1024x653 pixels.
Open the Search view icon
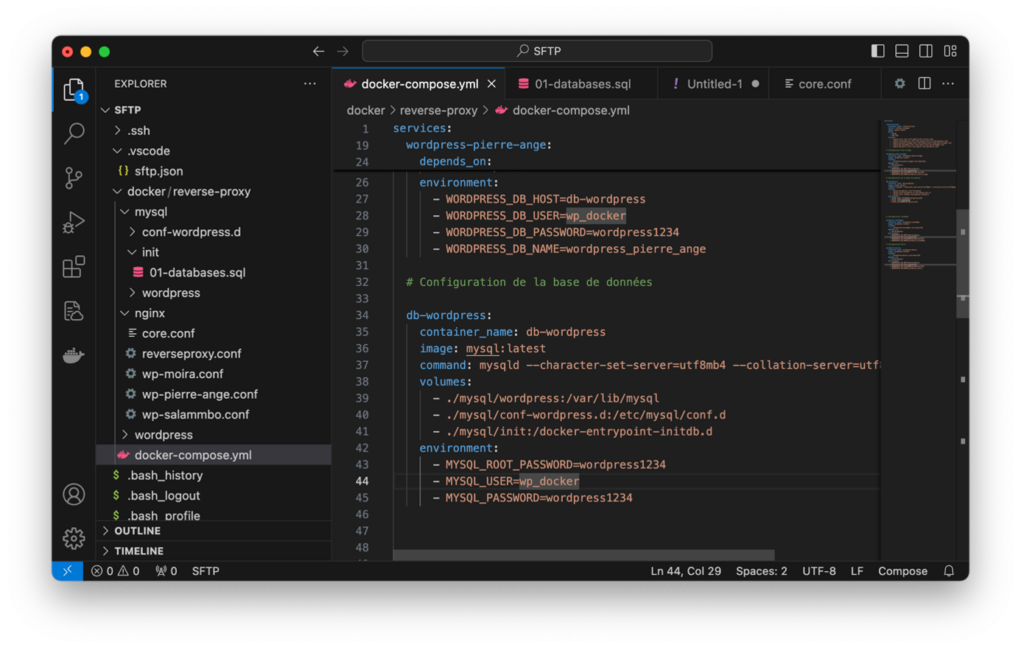pos(74,133)
